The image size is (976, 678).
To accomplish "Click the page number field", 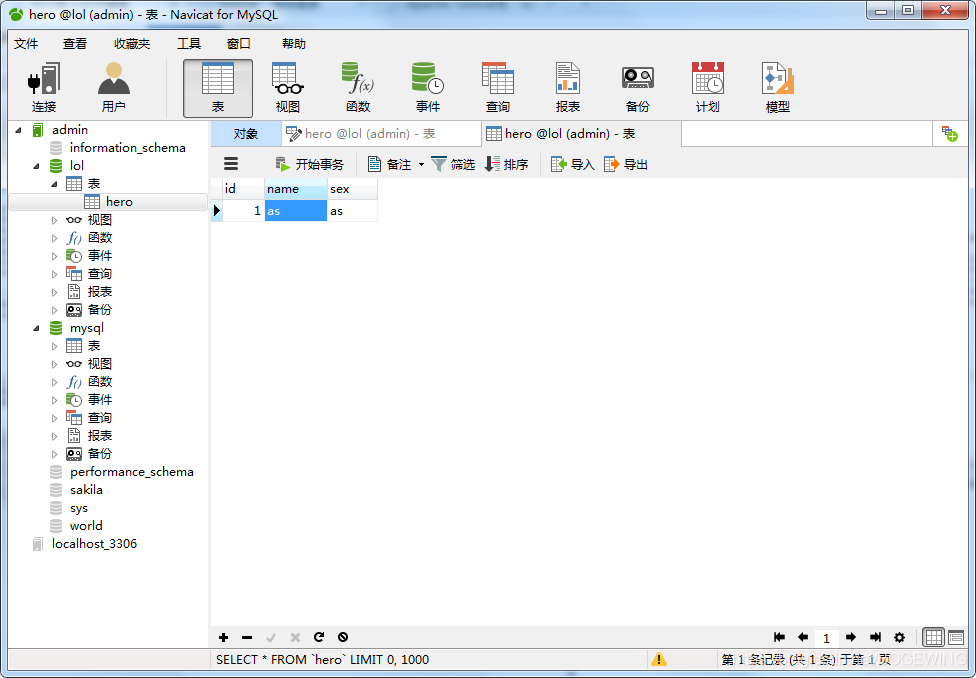I will click(827, 638).
